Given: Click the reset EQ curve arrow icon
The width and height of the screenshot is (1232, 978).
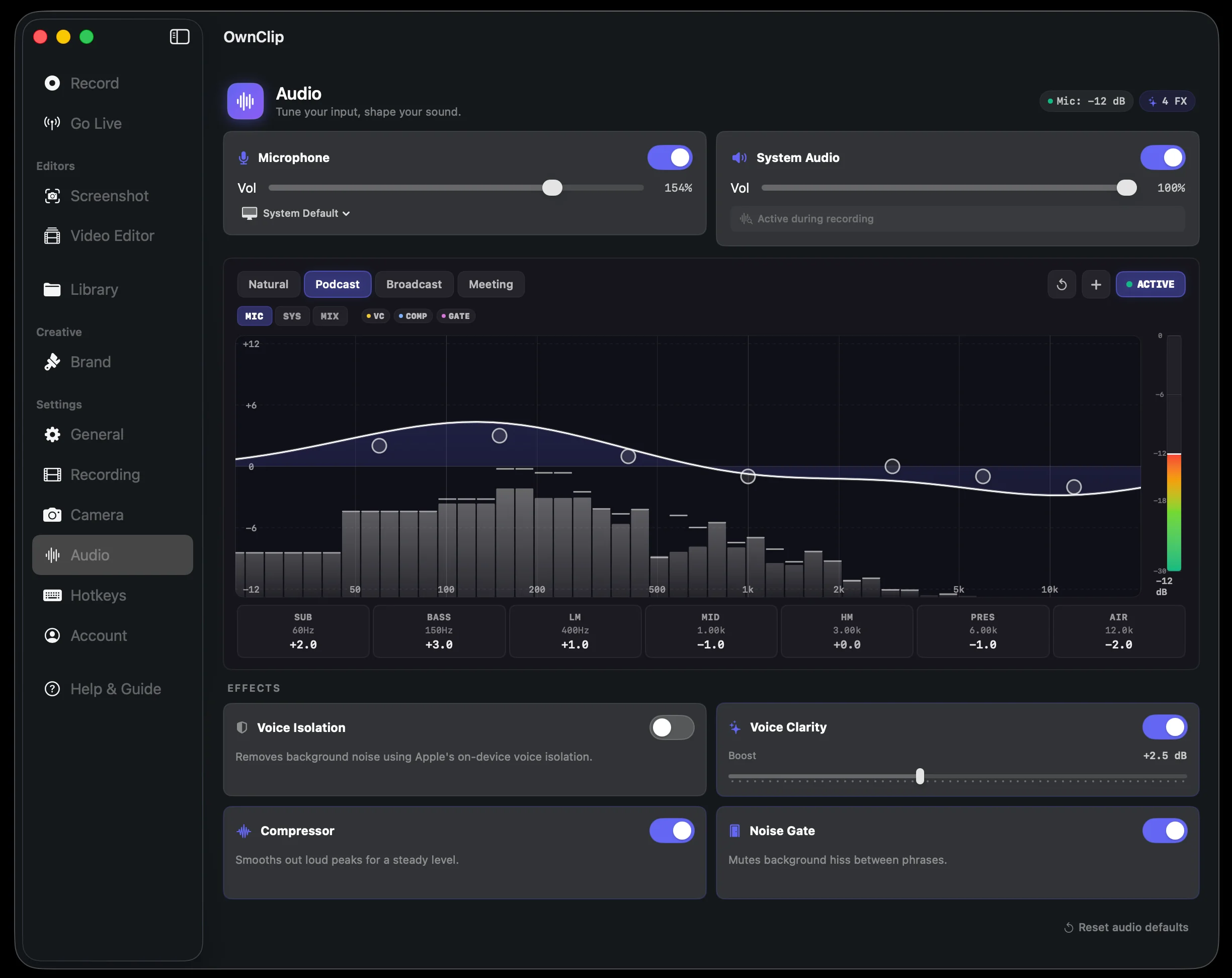Looking at the screenshot, I should click(1062, 284).
